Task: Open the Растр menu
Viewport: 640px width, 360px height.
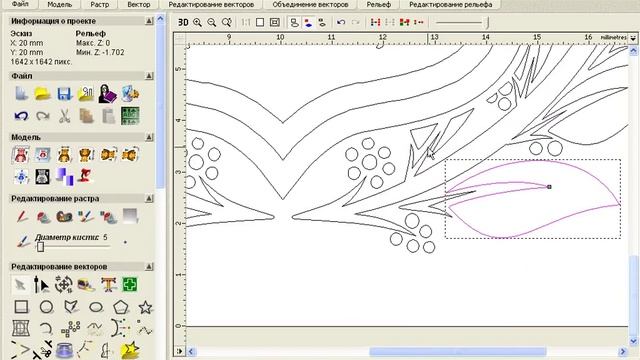Action: tap(100, 4)
